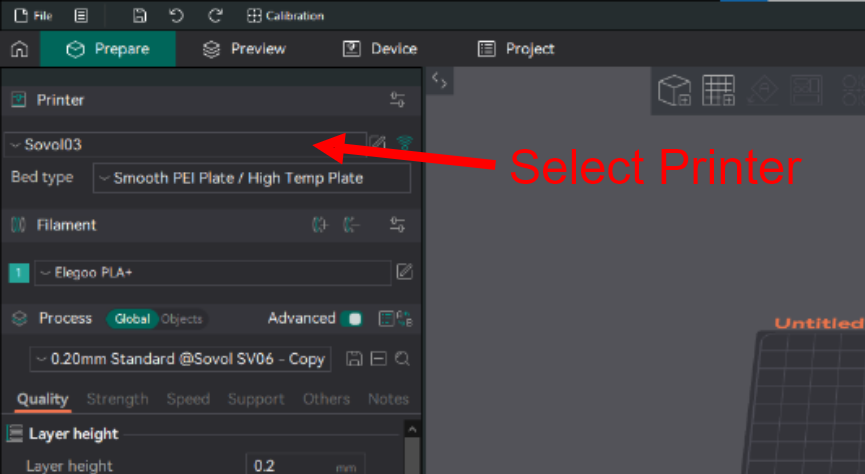Image resolution: width=865 pixels, height=474 pixels.
Task: Click the Add plate grid icon
Action: click(718, 91)
